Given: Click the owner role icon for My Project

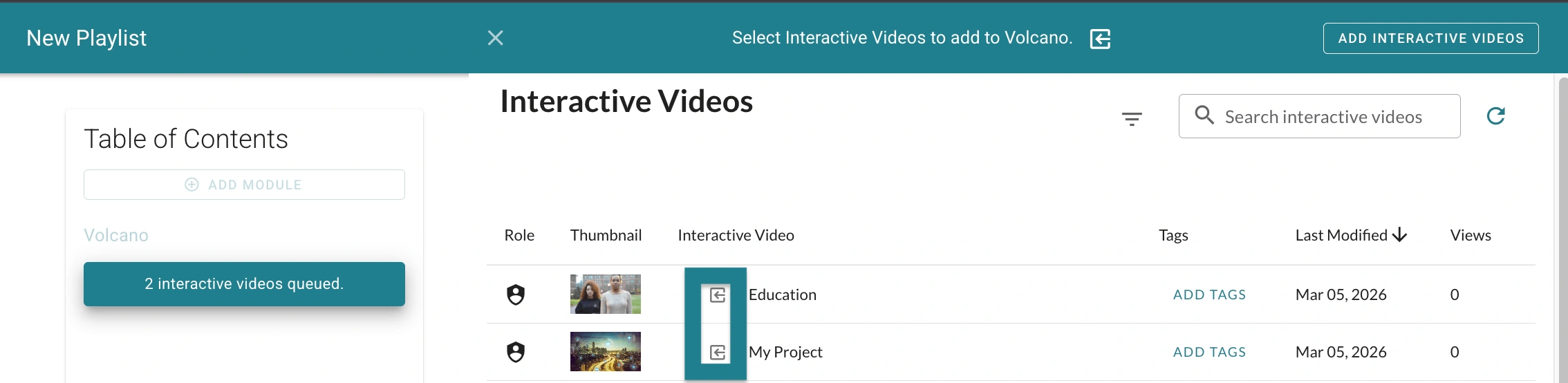Looking at the screenshot, I should (x=516, y=352).
